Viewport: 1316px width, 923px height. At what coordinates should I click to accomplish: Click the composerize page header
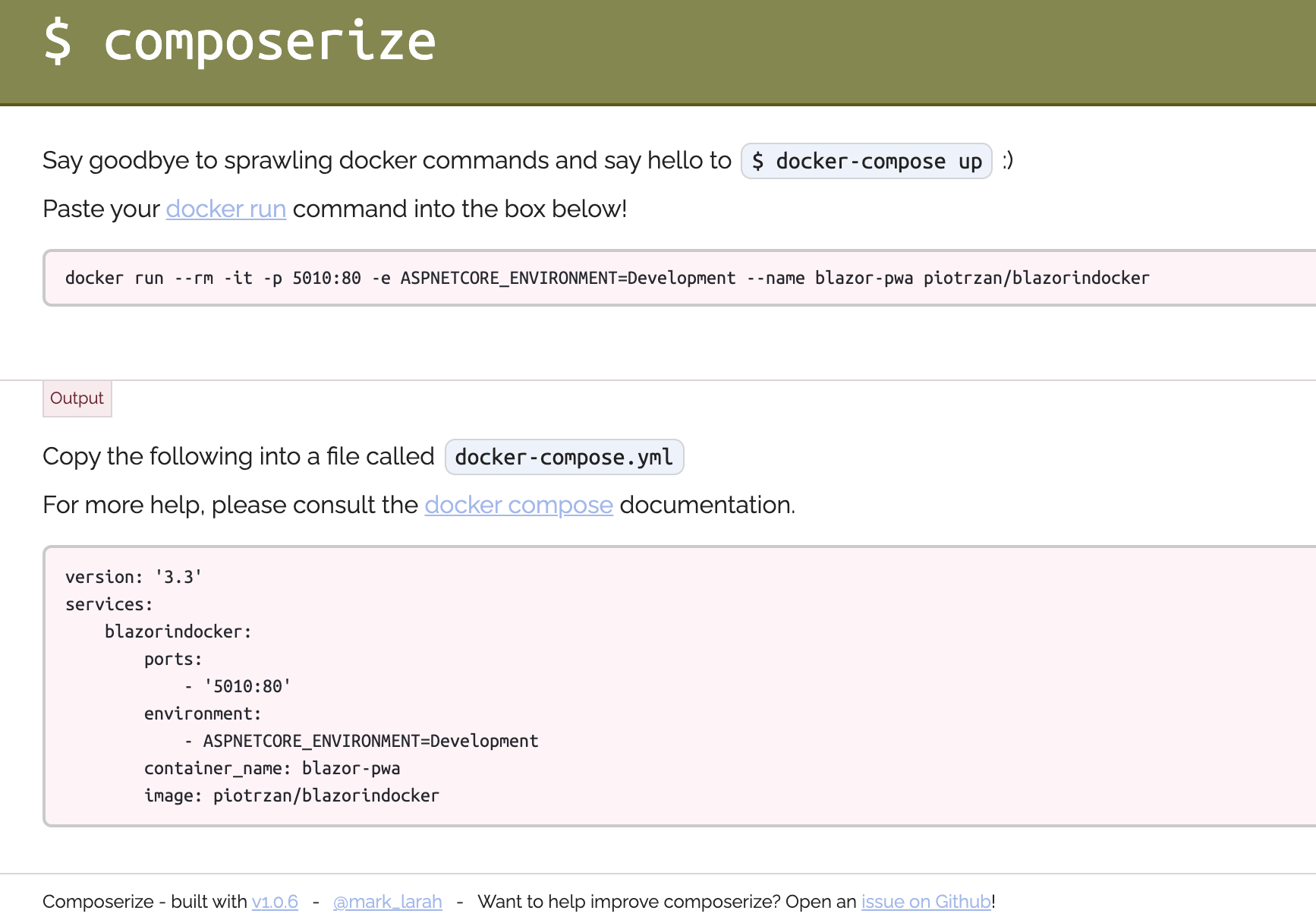[240, 42]
